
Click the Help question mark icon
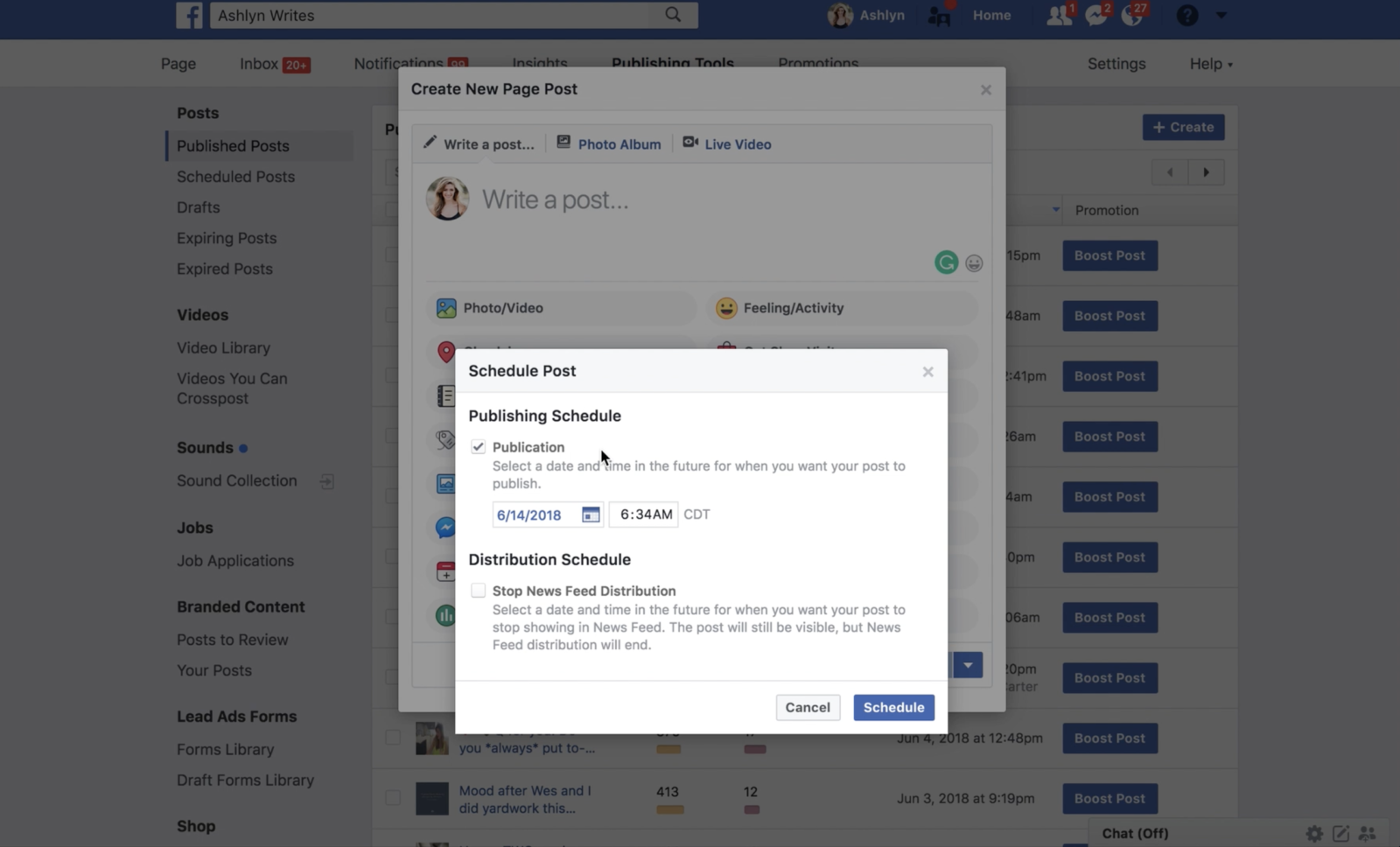(x=1187, y=15)
